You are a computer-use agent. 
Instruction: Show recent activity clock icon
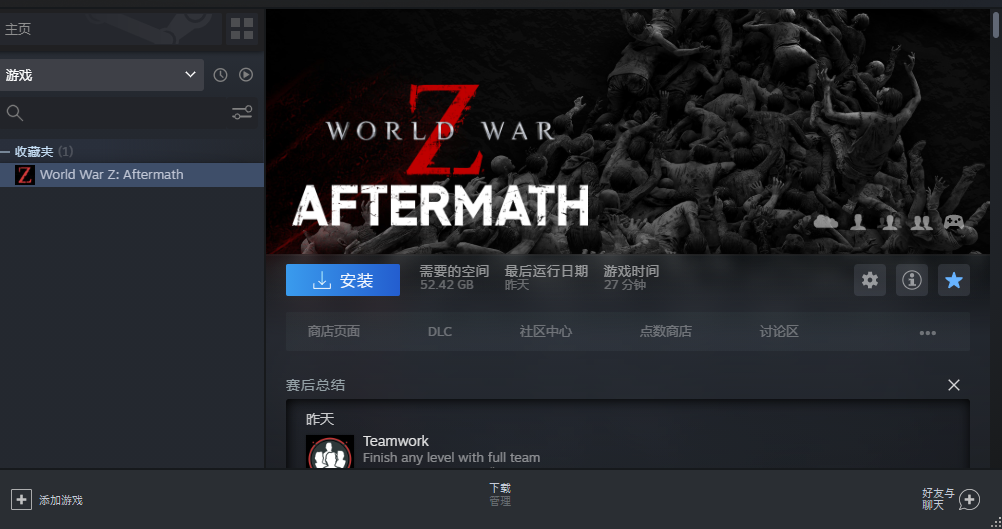coord(220,75)
